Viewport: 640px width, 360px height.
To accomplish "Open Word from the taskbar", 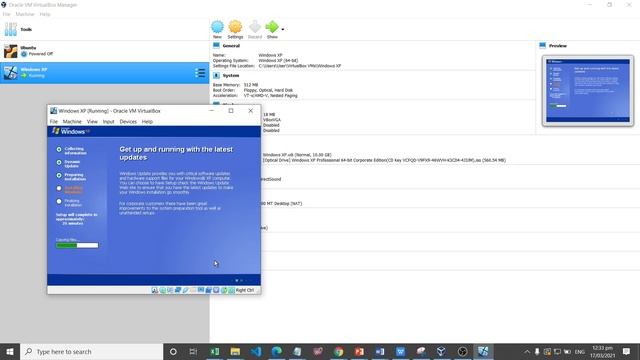I will click(x=380, y=351).
